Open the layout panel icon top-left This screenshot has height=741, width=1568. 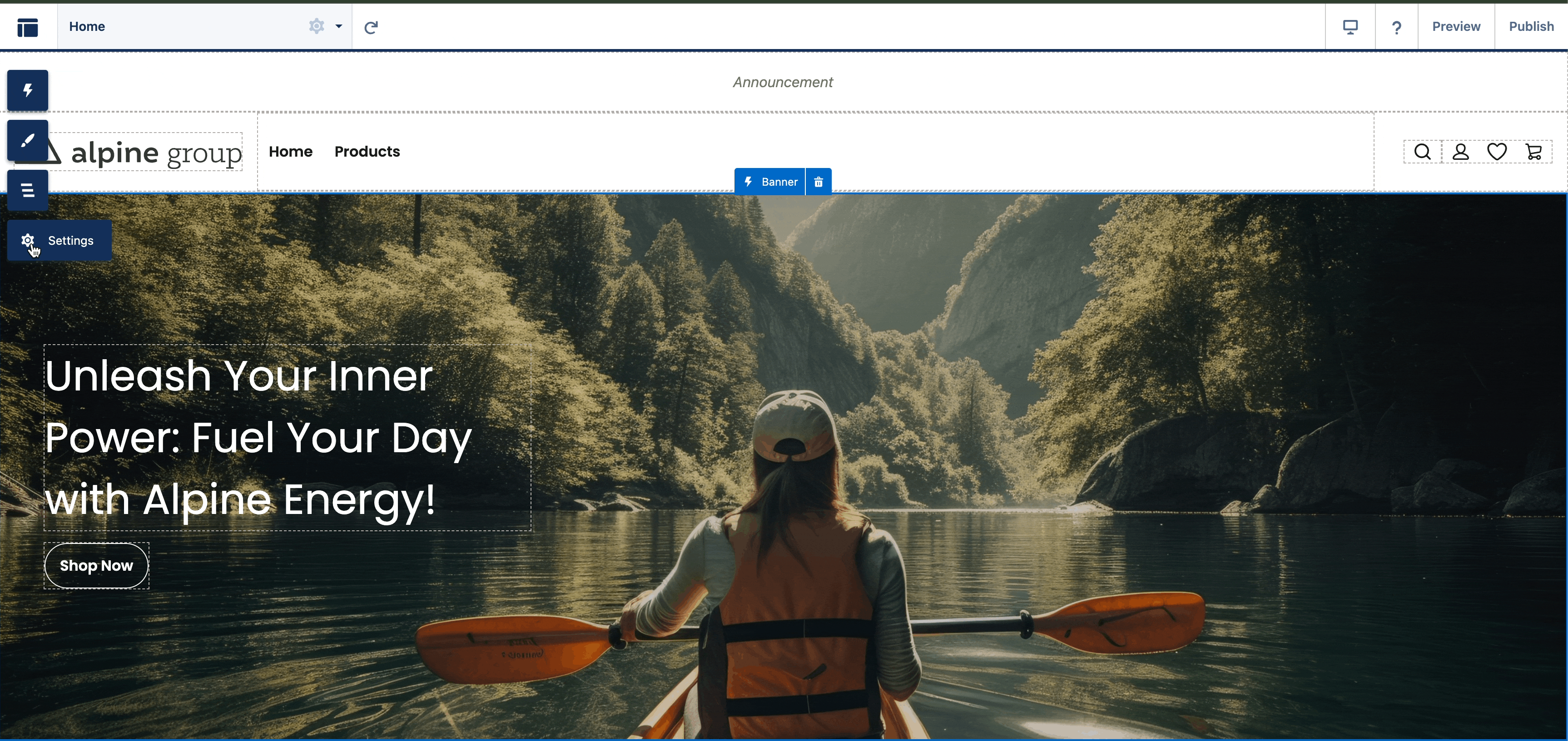tap(28, 26)
